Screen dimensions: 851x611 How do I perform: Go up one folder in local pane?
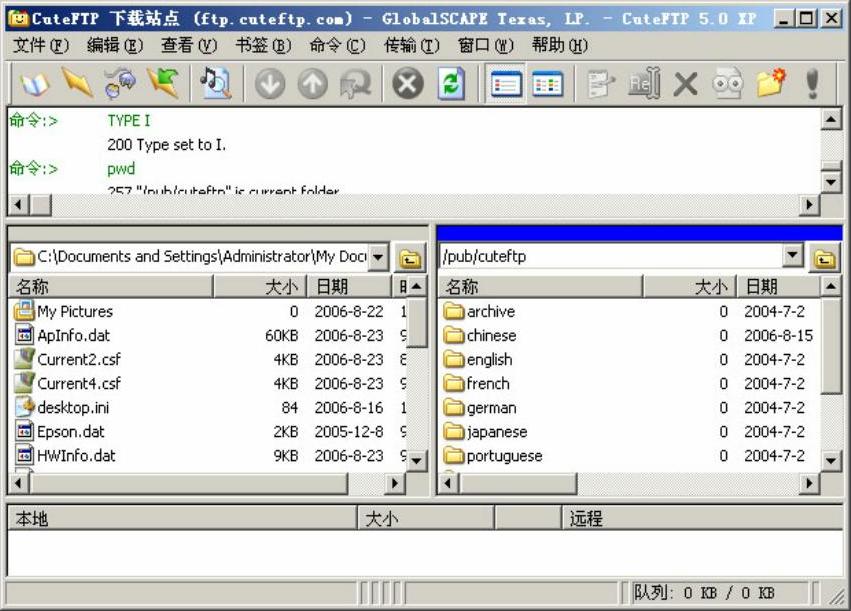point(410,258)
